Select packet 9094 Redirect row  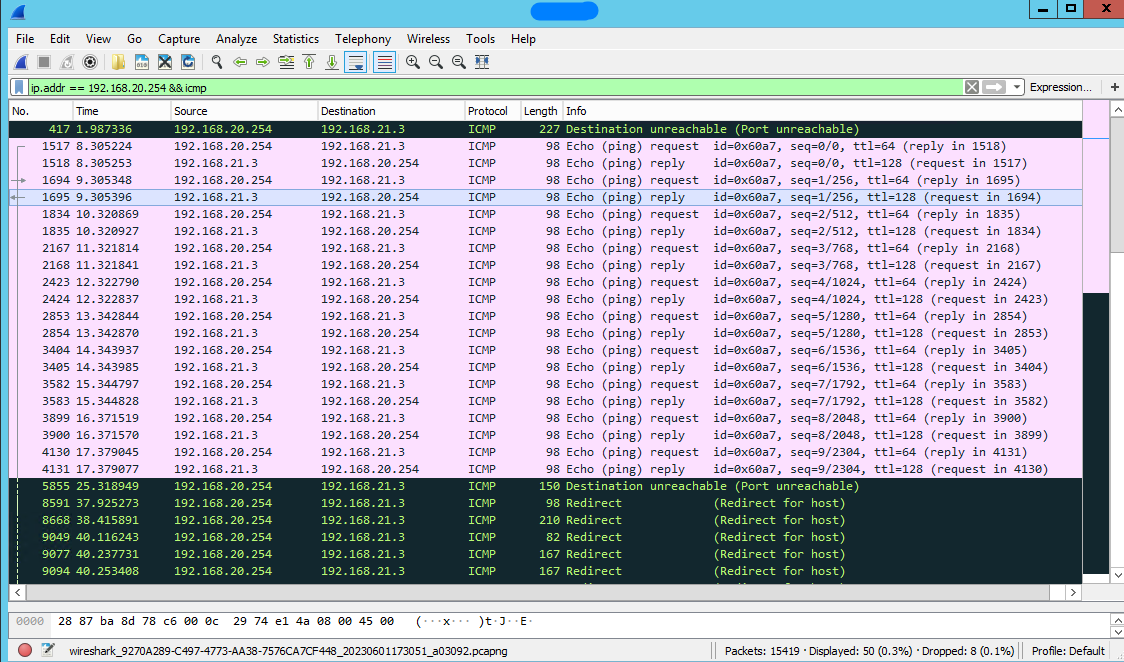[546, 571]
